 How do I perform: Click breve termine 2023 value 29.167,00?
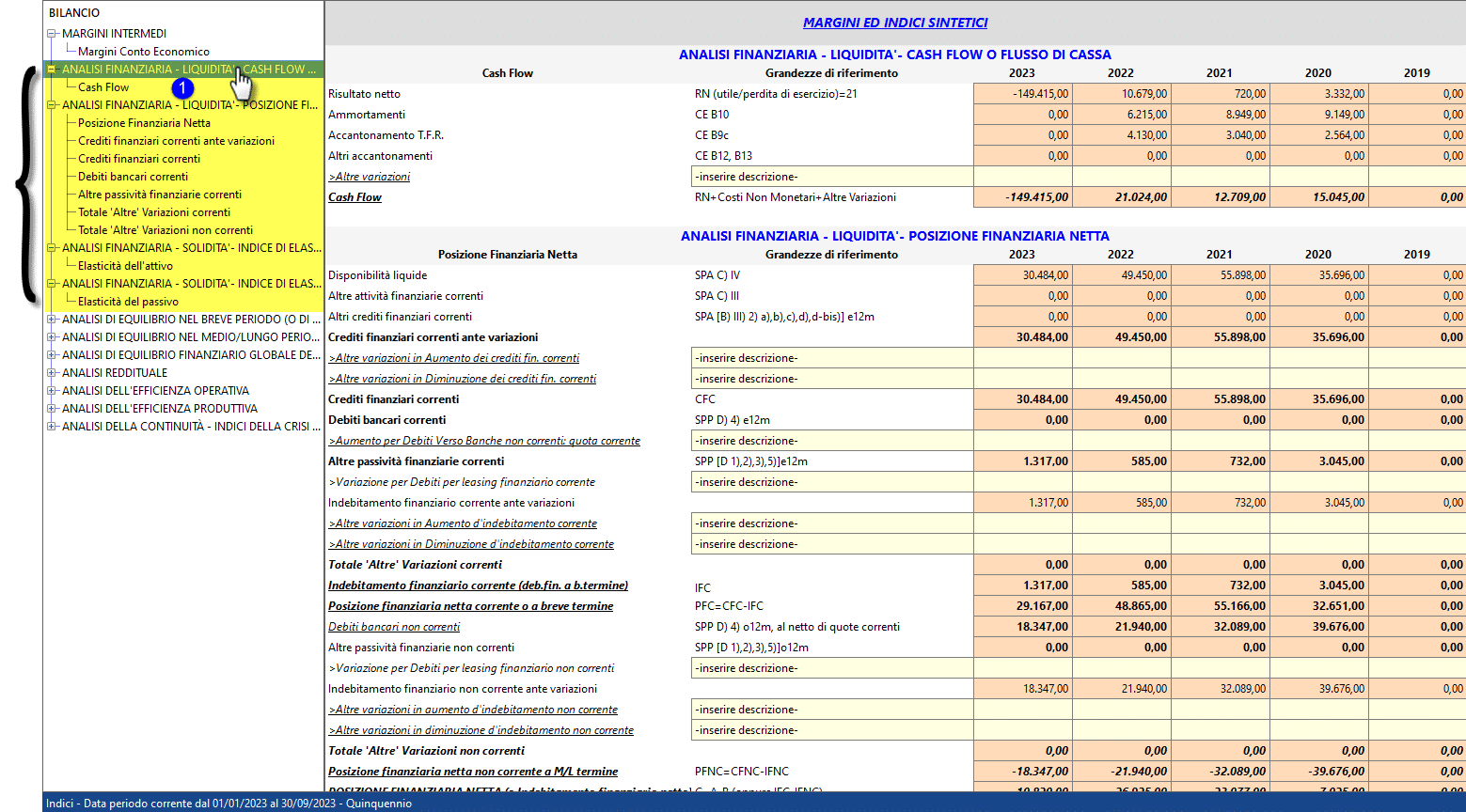coord(1023,606)
